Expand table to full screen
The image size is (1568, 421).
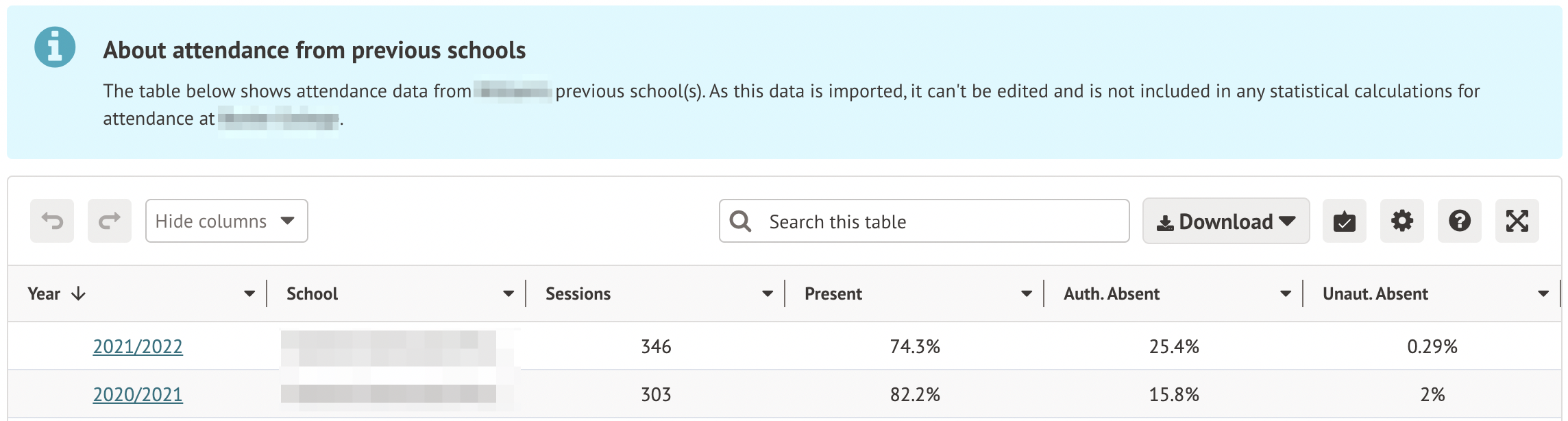coord(1517,221)
